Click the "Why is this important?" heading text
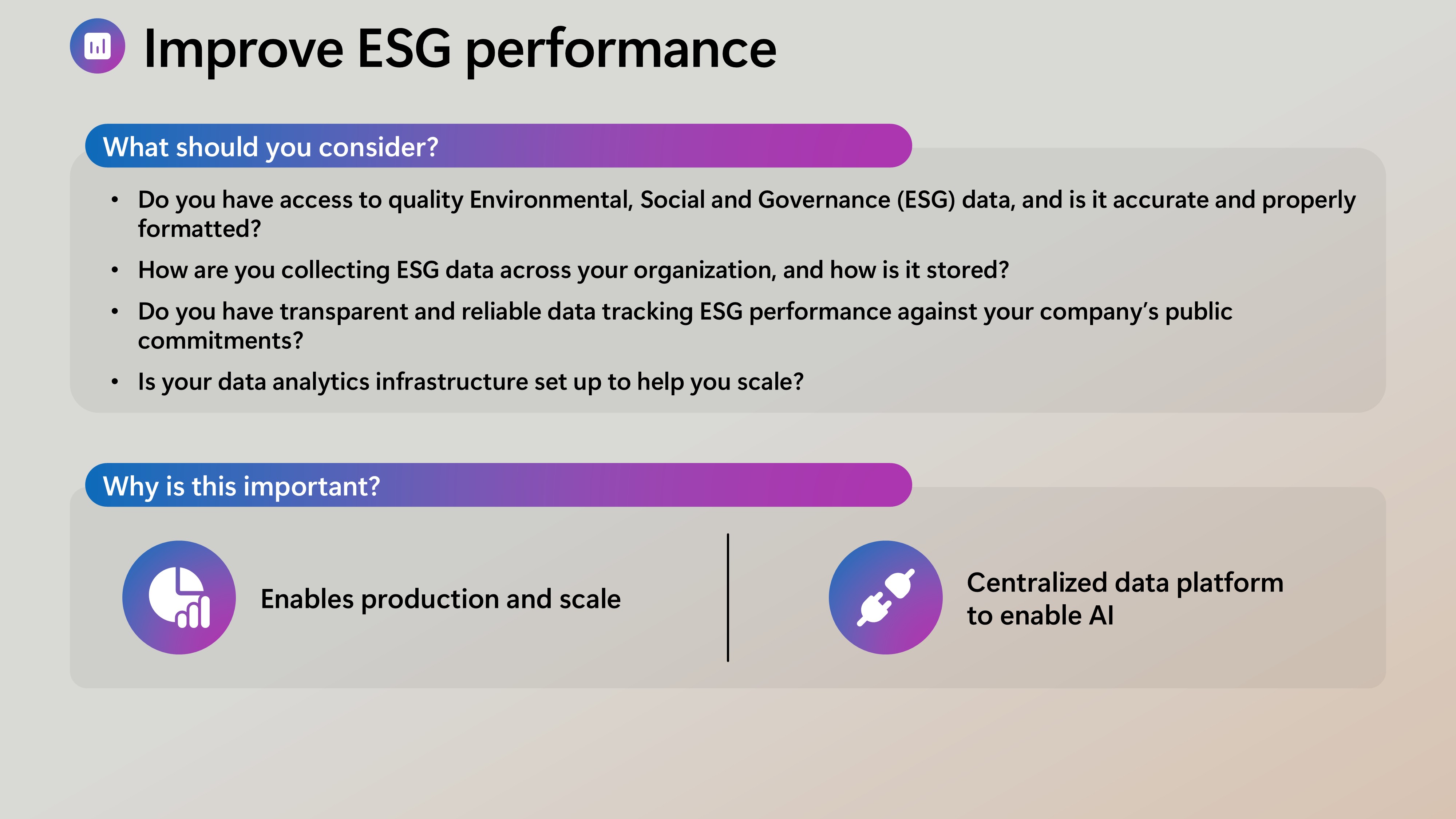The width and height of the screenshot is (1456, 819). pos(241,486)
